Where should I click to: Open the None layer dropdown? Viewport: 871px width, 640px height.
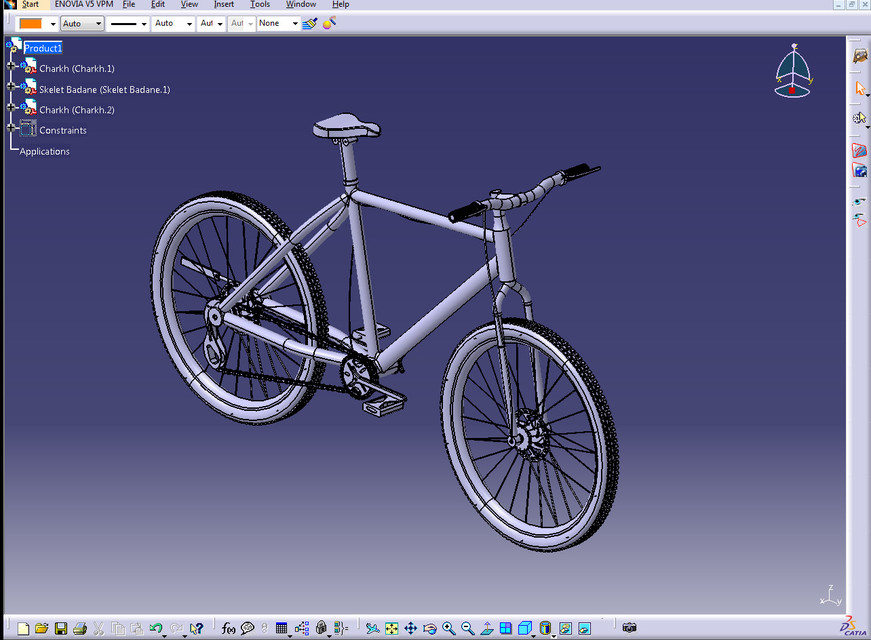pos(294,23)
